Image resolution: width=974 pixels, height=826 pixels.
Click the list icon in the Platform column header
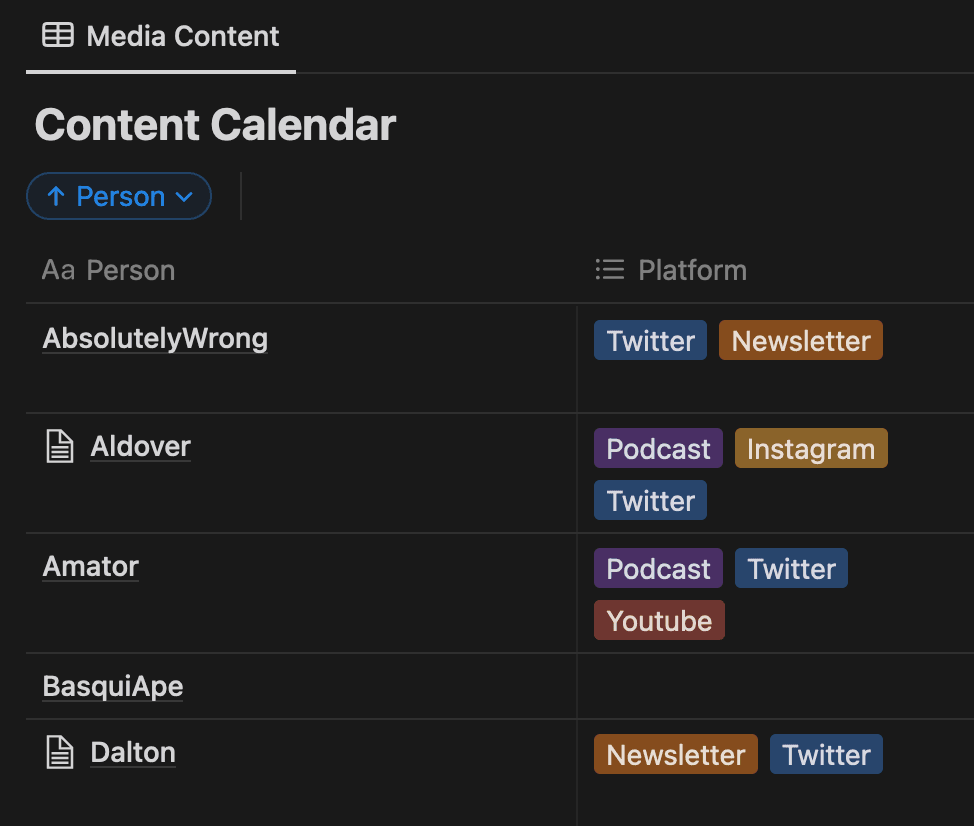[609, 270]
